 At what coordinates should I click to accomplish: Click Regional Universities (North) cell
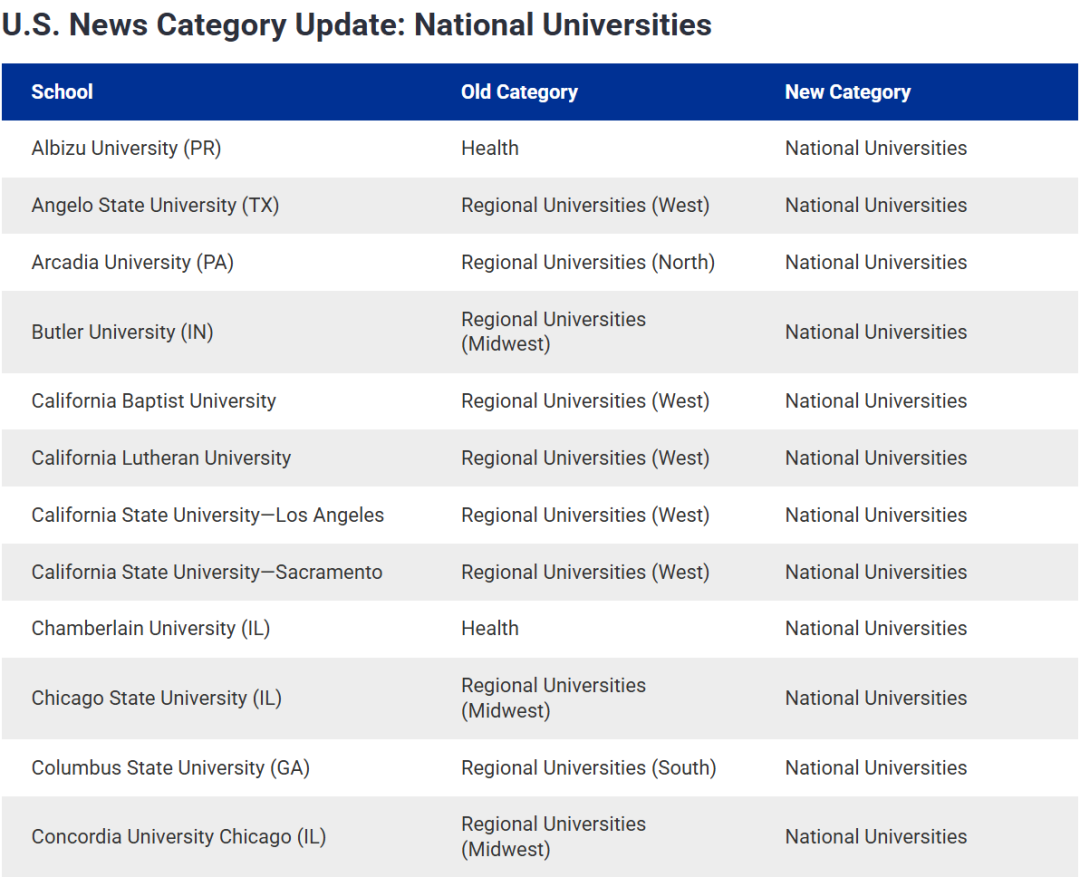click(x=588, y=262)
